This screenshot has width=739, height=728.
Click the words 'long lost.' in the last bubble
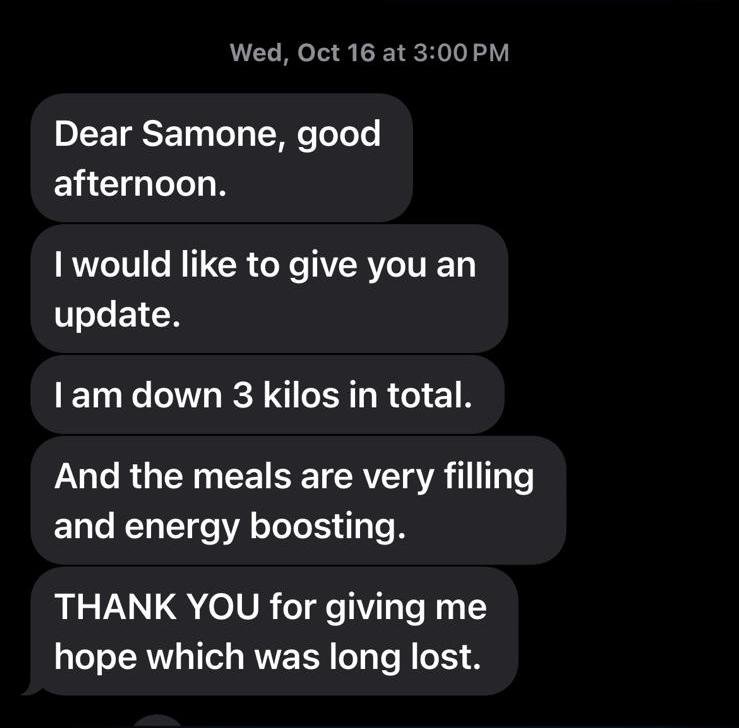click(x=405, y=657)
